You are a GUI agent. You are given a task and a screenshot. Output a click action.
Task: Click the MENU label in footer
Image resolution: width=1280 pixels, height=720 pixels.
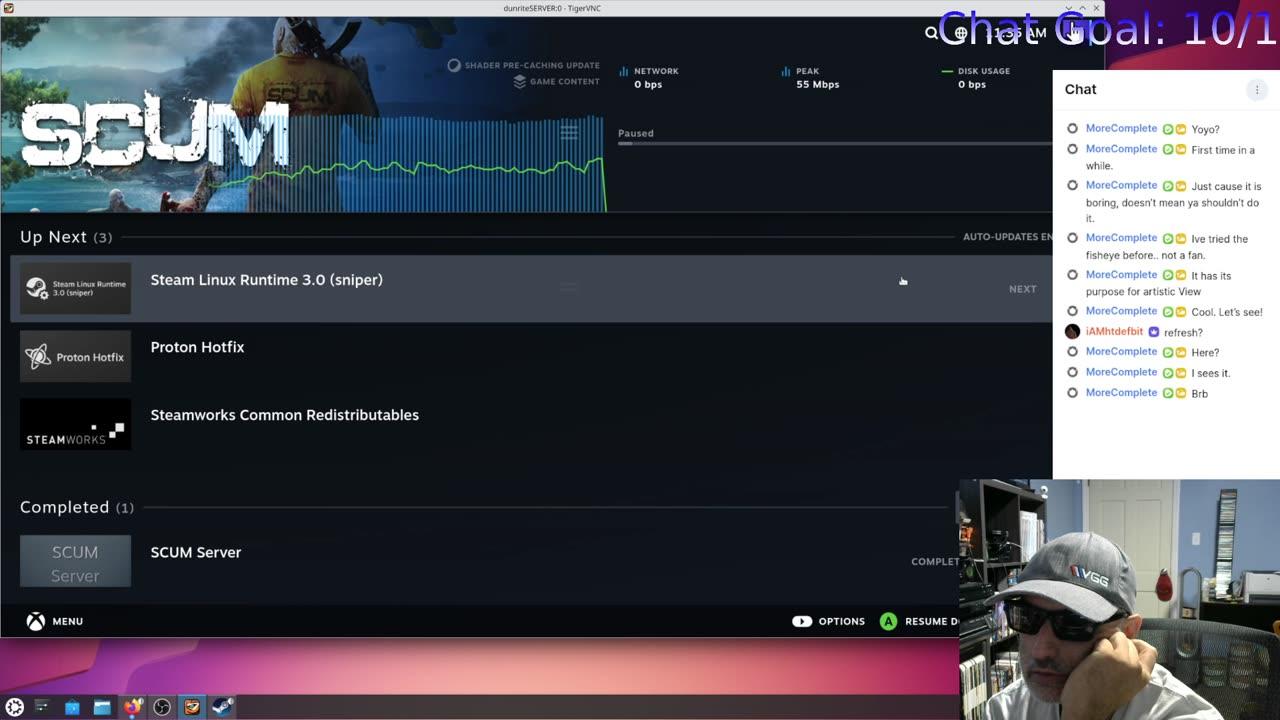(67, 621)
